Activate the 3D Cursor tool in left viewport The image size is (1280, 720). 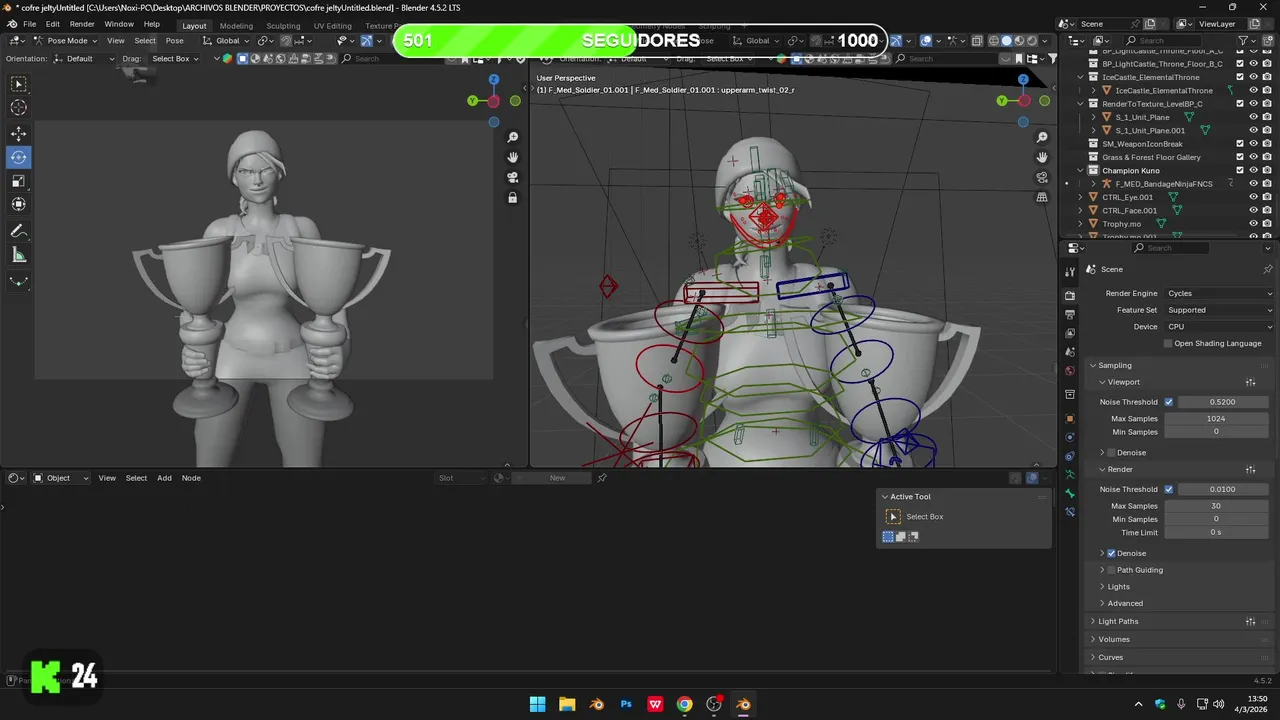(19, 108)
